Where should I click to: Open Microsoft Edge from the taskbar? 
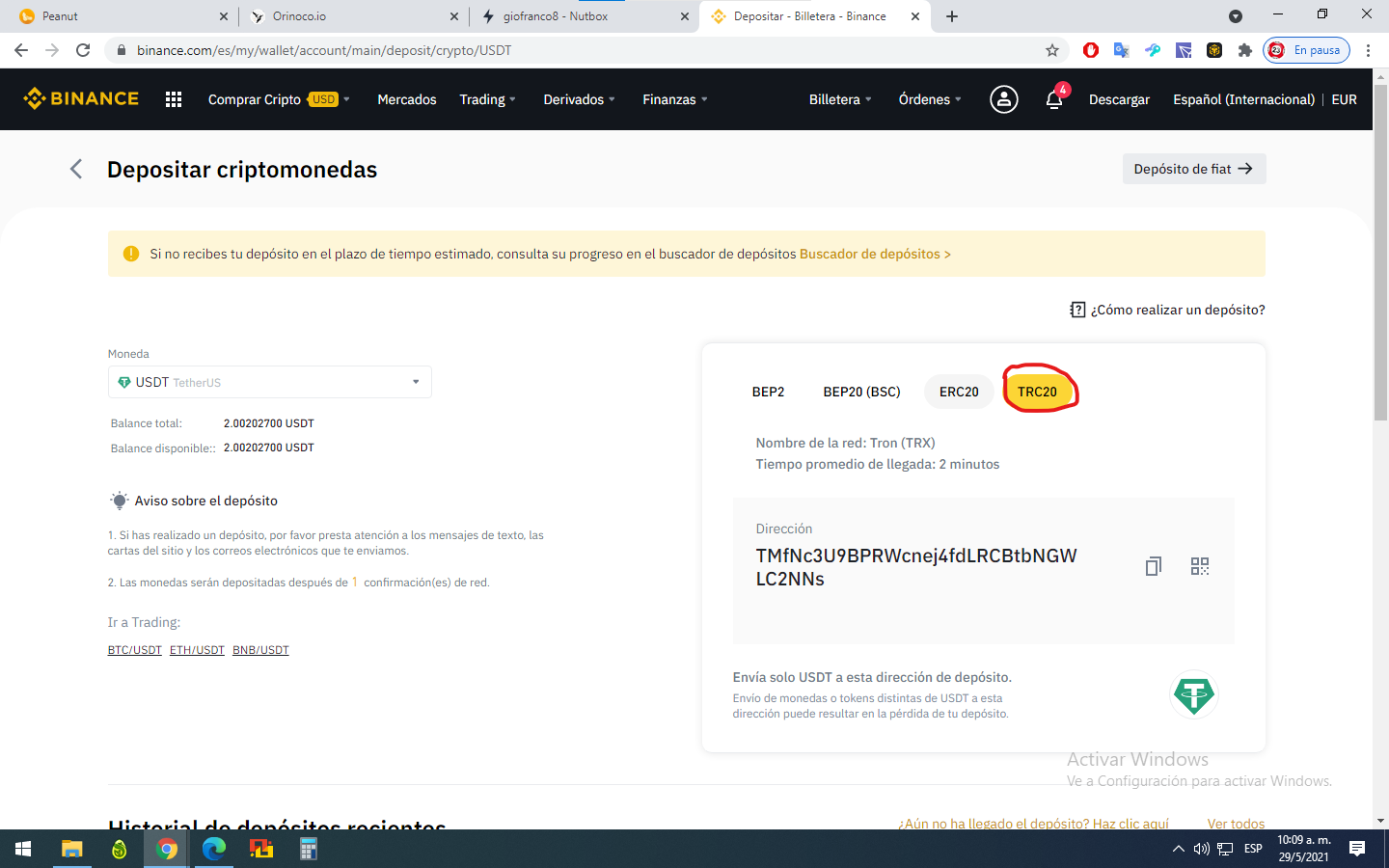214,849
